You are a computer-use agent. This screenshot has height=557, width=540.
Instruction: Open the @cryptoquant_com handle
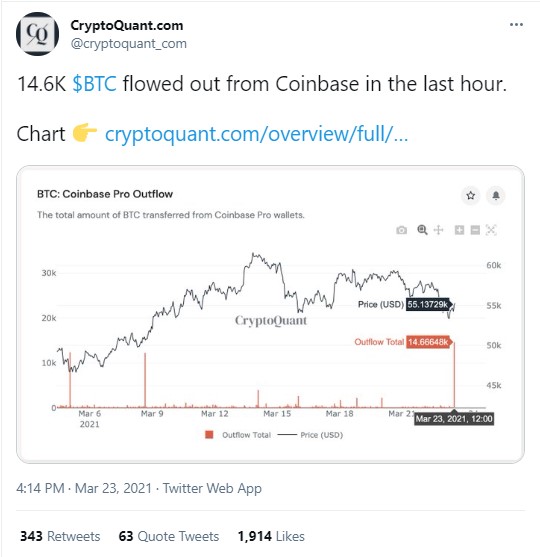[128, 44]
